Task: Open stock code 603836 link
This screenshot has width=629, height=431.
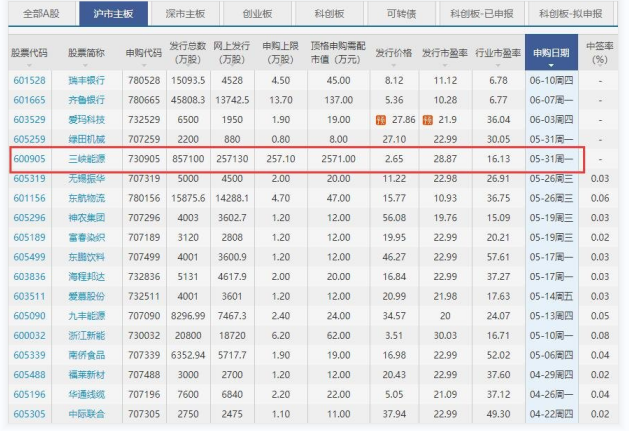Action: coord(29,277)
